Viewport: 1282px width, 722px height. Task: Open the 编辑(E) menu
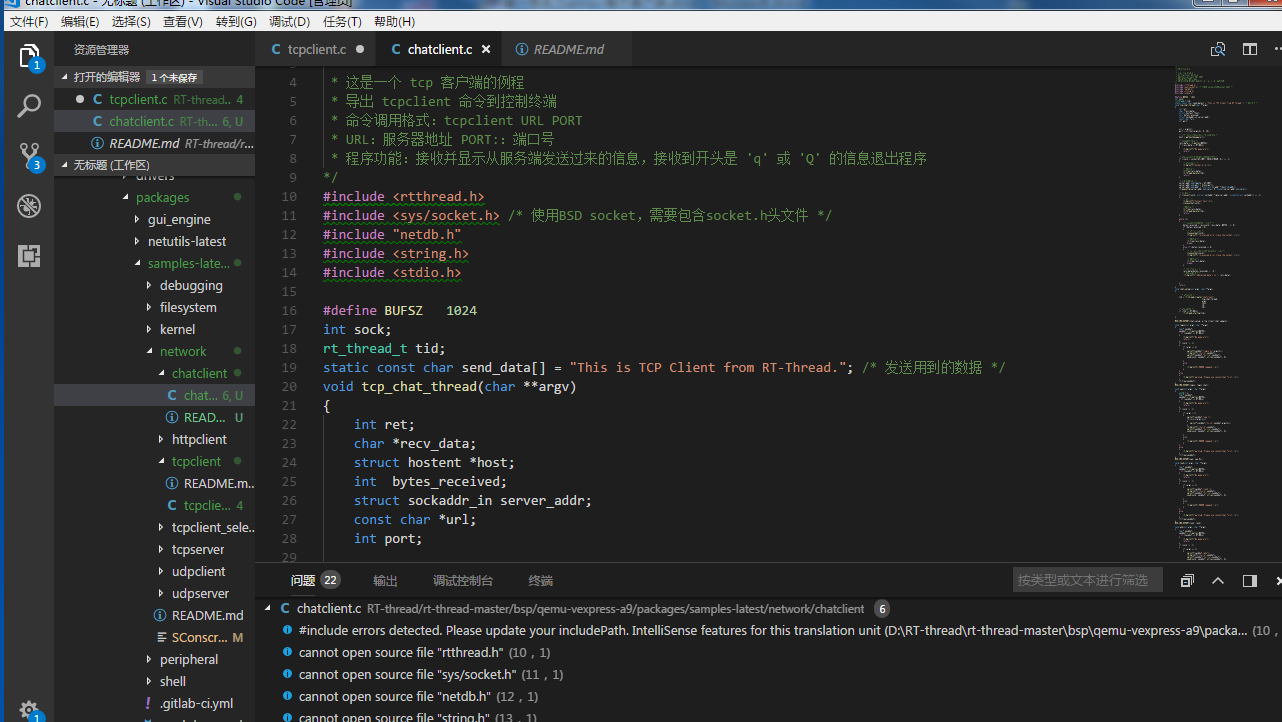(80, 21)
